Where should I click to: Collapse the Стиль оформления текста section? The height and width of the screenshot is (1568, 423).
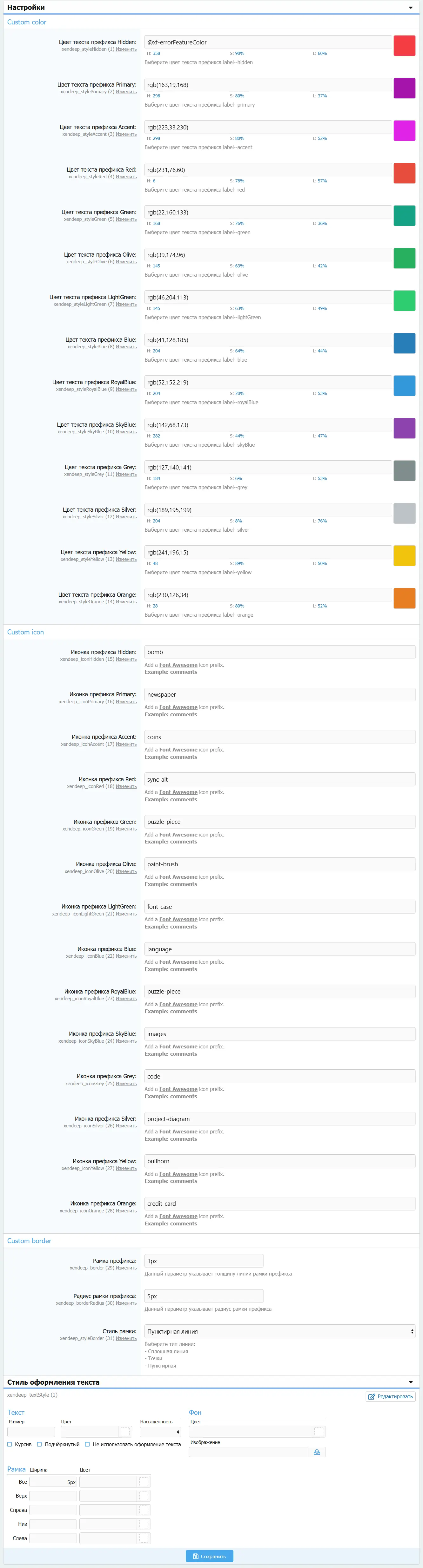tap(410, 1382)
